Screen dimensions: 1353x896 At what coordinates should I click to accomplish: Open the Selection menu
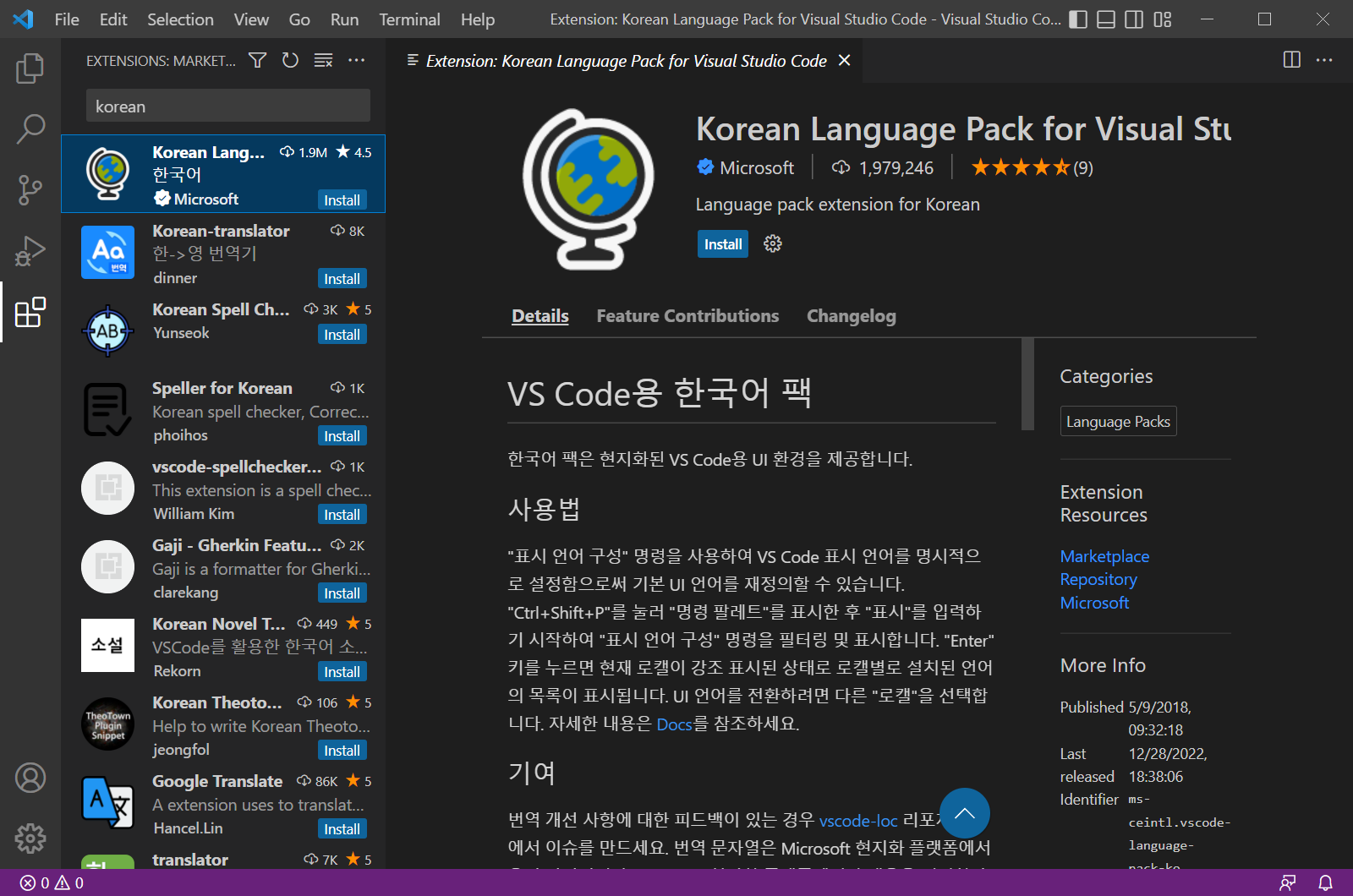point(180,19)
